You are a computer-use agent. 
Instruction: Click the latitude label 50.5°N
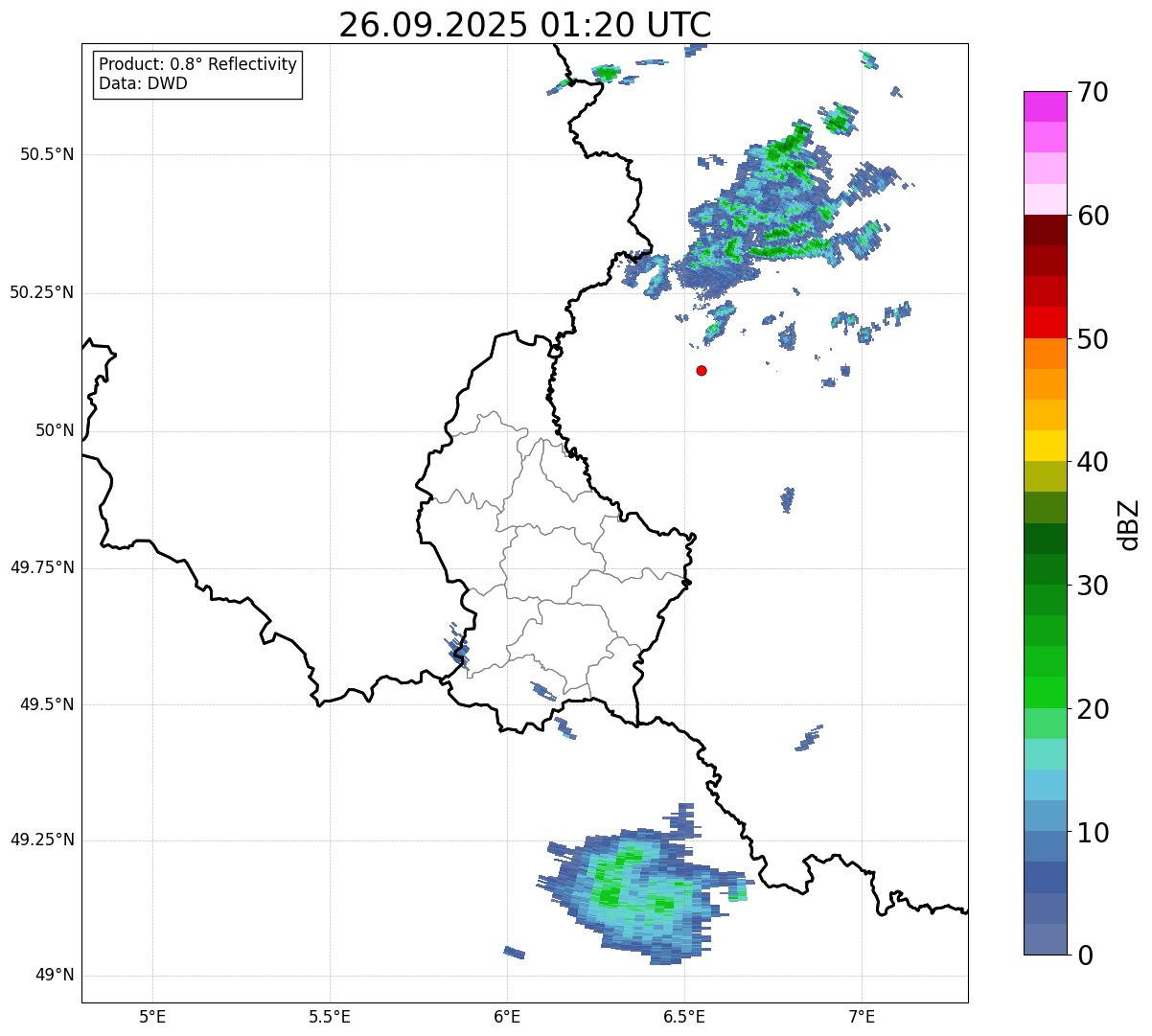pyautogui.click(x=47, y=155)
